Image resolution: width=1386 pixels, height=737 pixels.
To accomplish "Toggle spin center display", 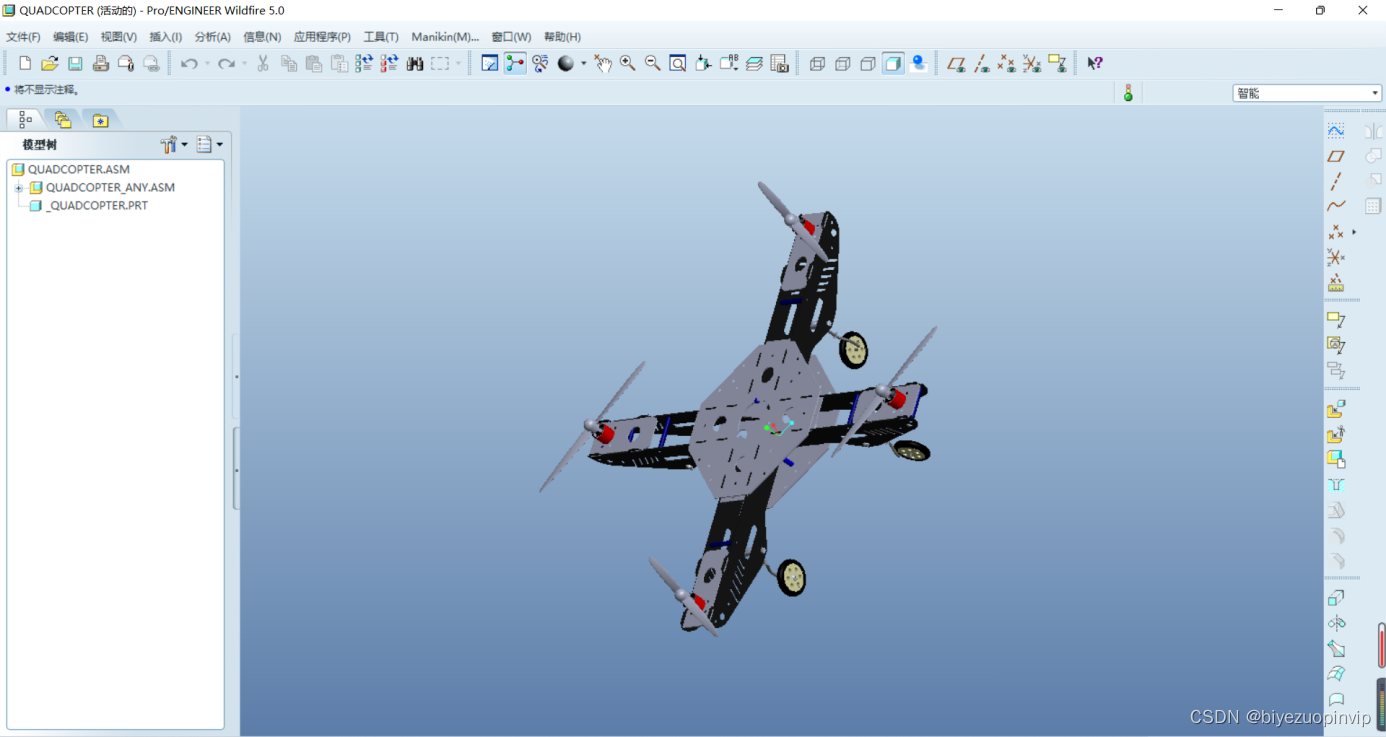I will (x=515, y=63).
